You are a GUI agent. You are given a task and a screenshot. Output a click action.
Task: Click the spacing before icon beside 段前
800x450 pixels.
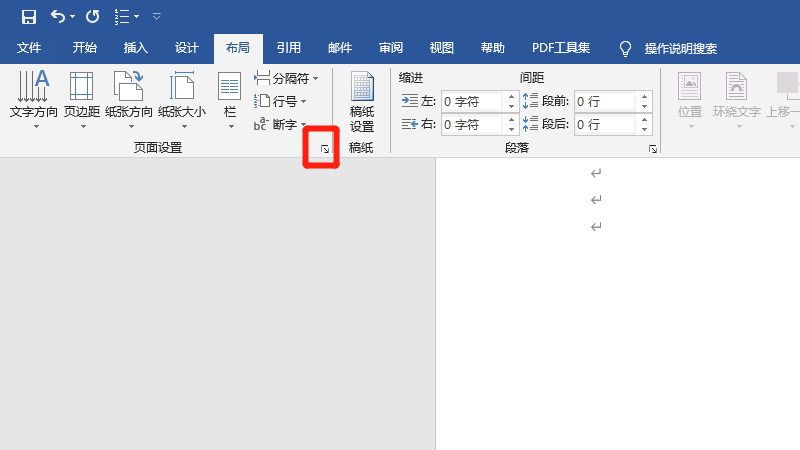530,101
